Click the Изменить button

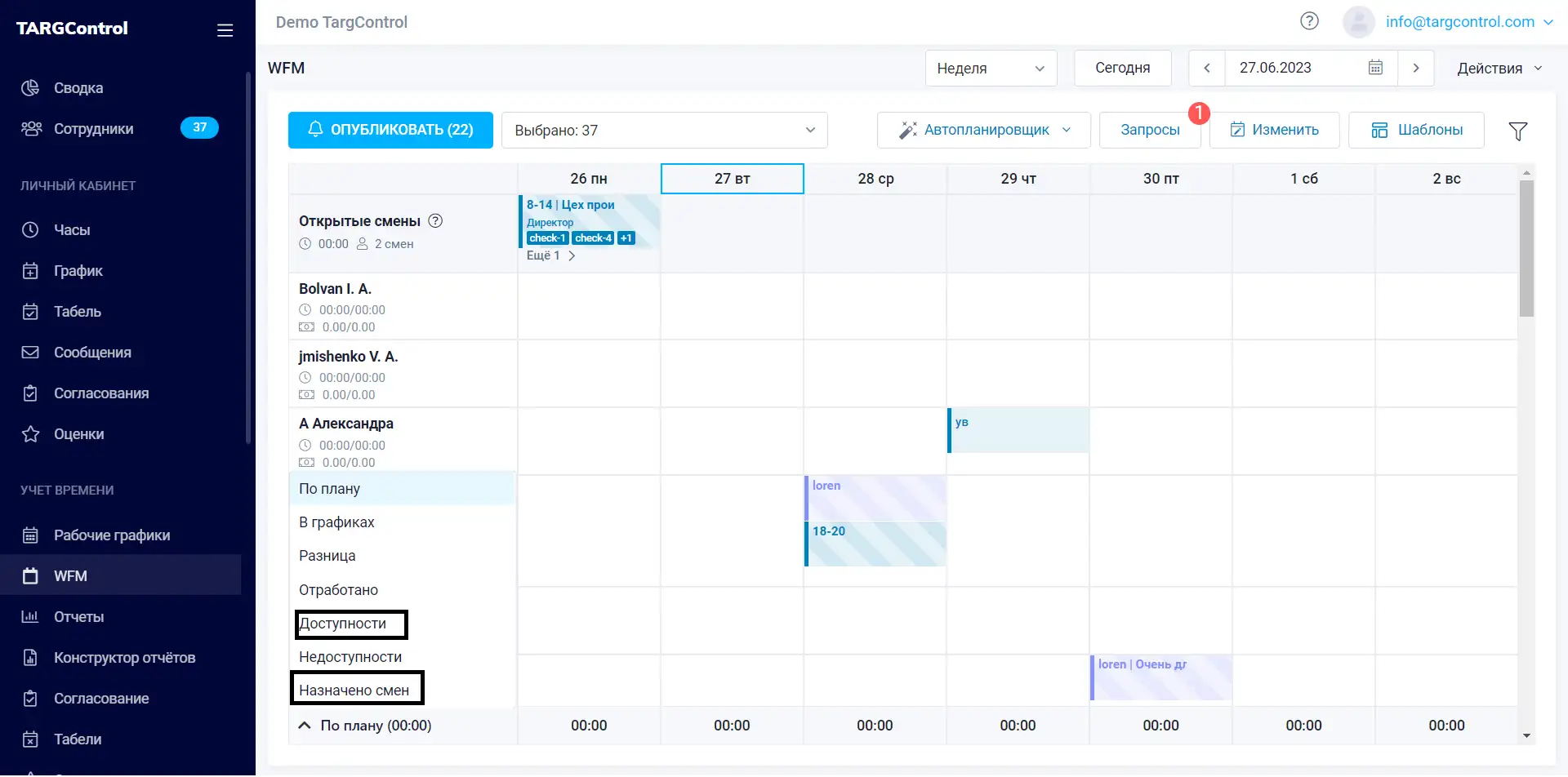tap(1274, 131)
